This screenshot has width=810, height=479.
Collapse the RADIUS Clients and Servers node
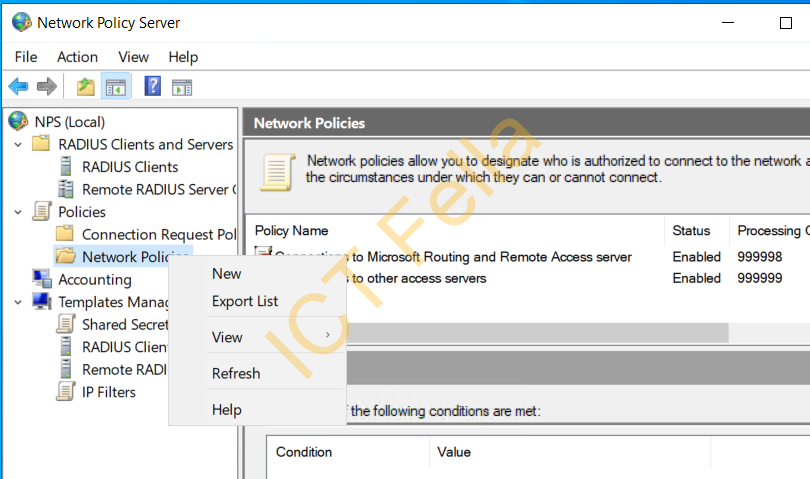pyautogui.click(x=18, y=145)
